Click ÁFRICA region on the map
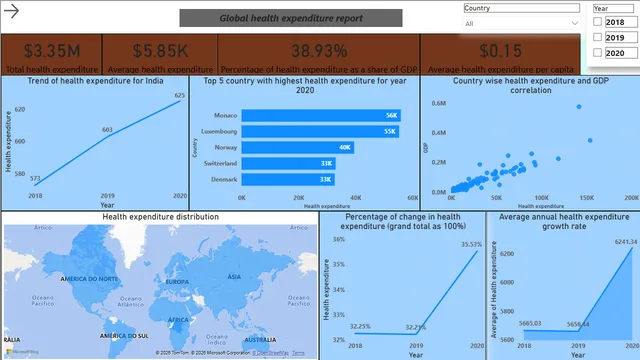Viewport: 640px width, 360px height. [x=178, y=320]
